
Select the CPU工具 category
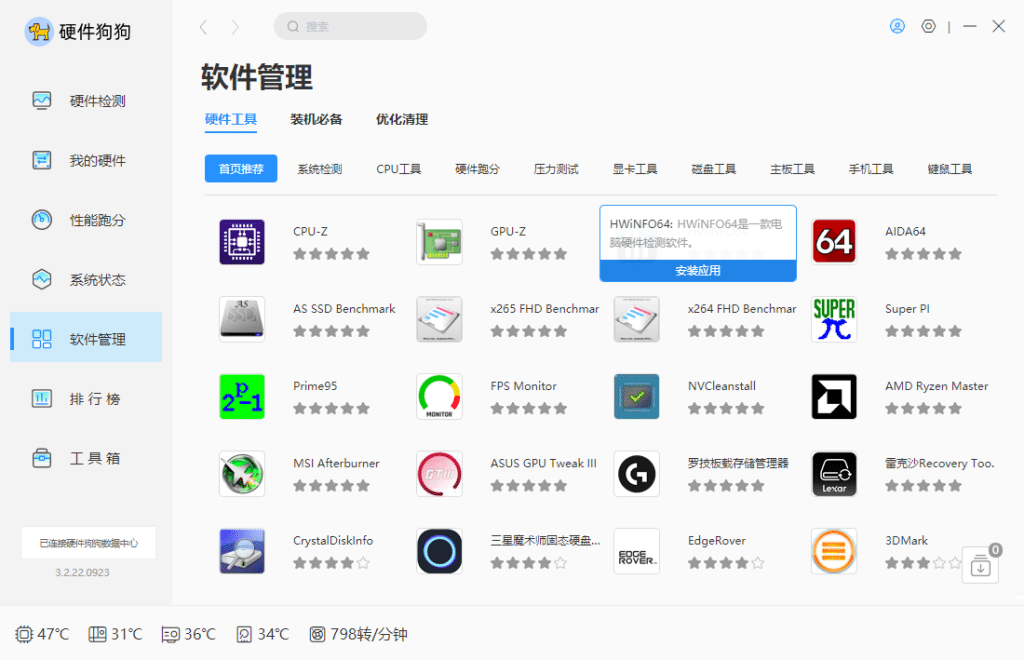[398, 169]
